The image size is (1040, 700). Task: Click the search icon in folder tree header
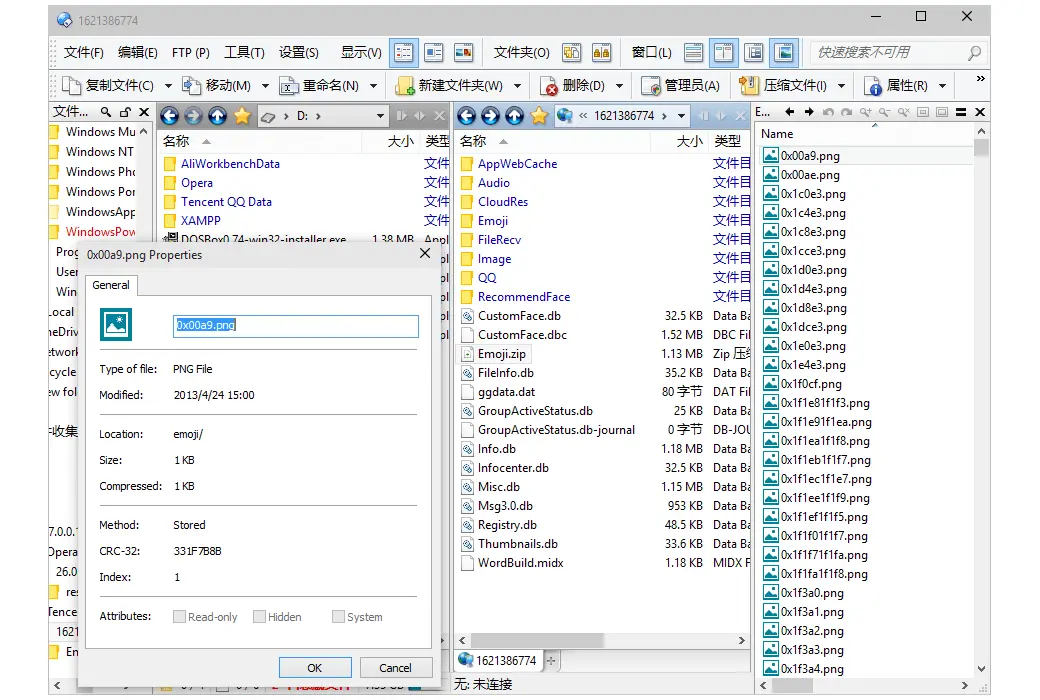pyautogui.click(x=106, y=111)
